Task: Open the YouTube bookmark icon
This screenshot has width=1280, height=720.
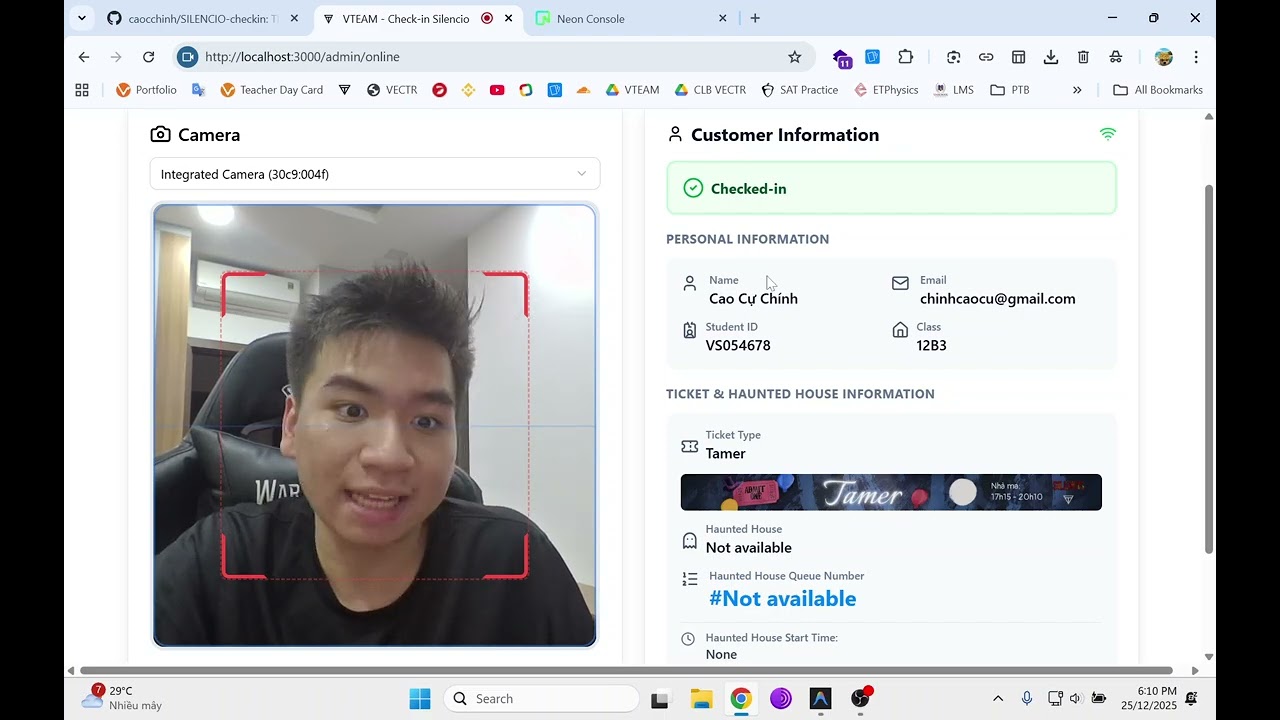Action: [497, 90]
